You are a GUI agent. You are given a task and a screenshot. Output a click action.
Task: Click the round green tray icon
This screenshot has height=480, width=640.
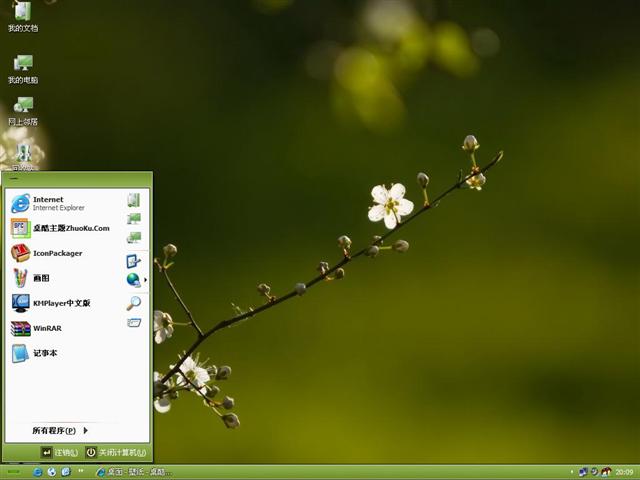[x=595, y=472]
